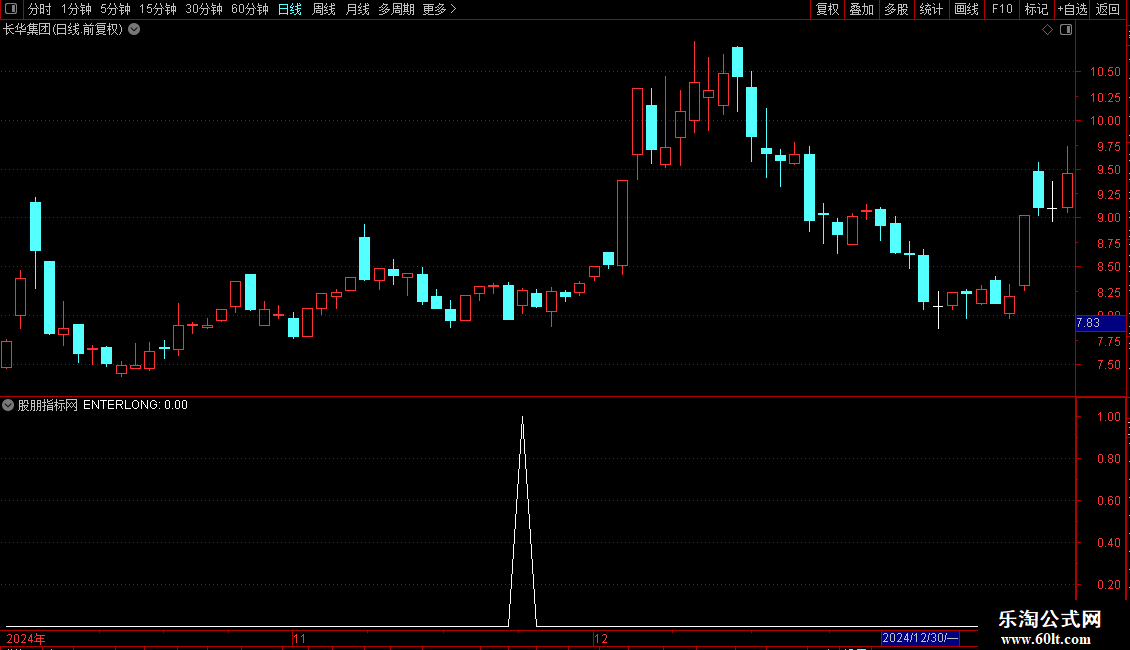Select the 日线 daily period
This screenshot has width=1130, height=650.
click(290, 9)
